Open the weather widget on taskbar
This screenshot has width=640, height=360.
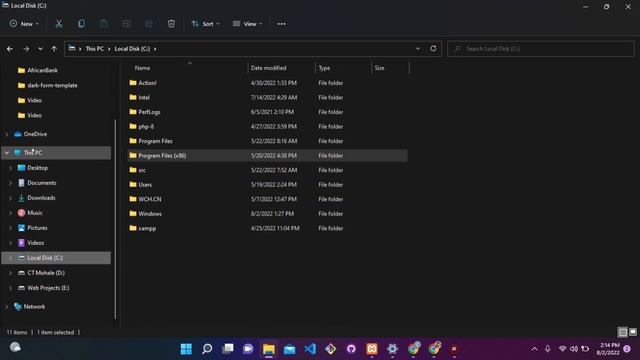point(16,347)
